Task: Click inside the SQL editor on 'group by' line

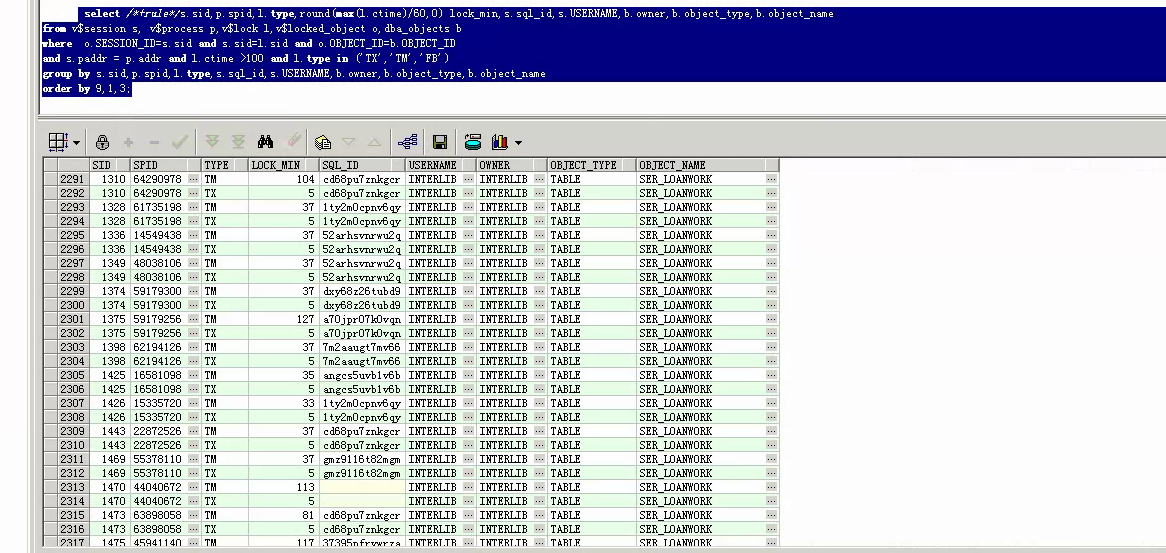Action: click(300, 74)
